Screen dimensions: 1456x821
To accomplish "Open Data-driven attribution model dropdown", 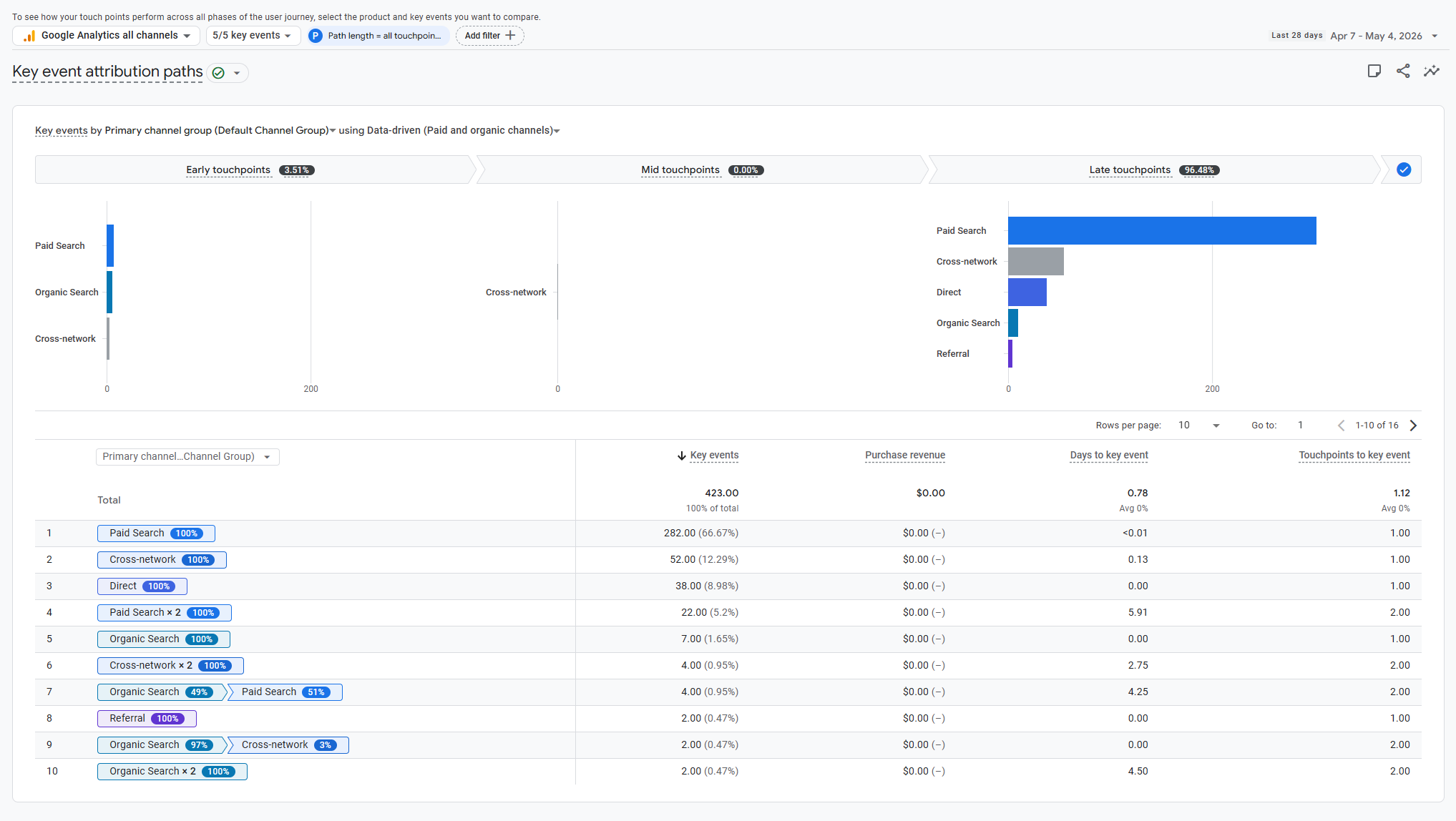I will pos(464,131).
